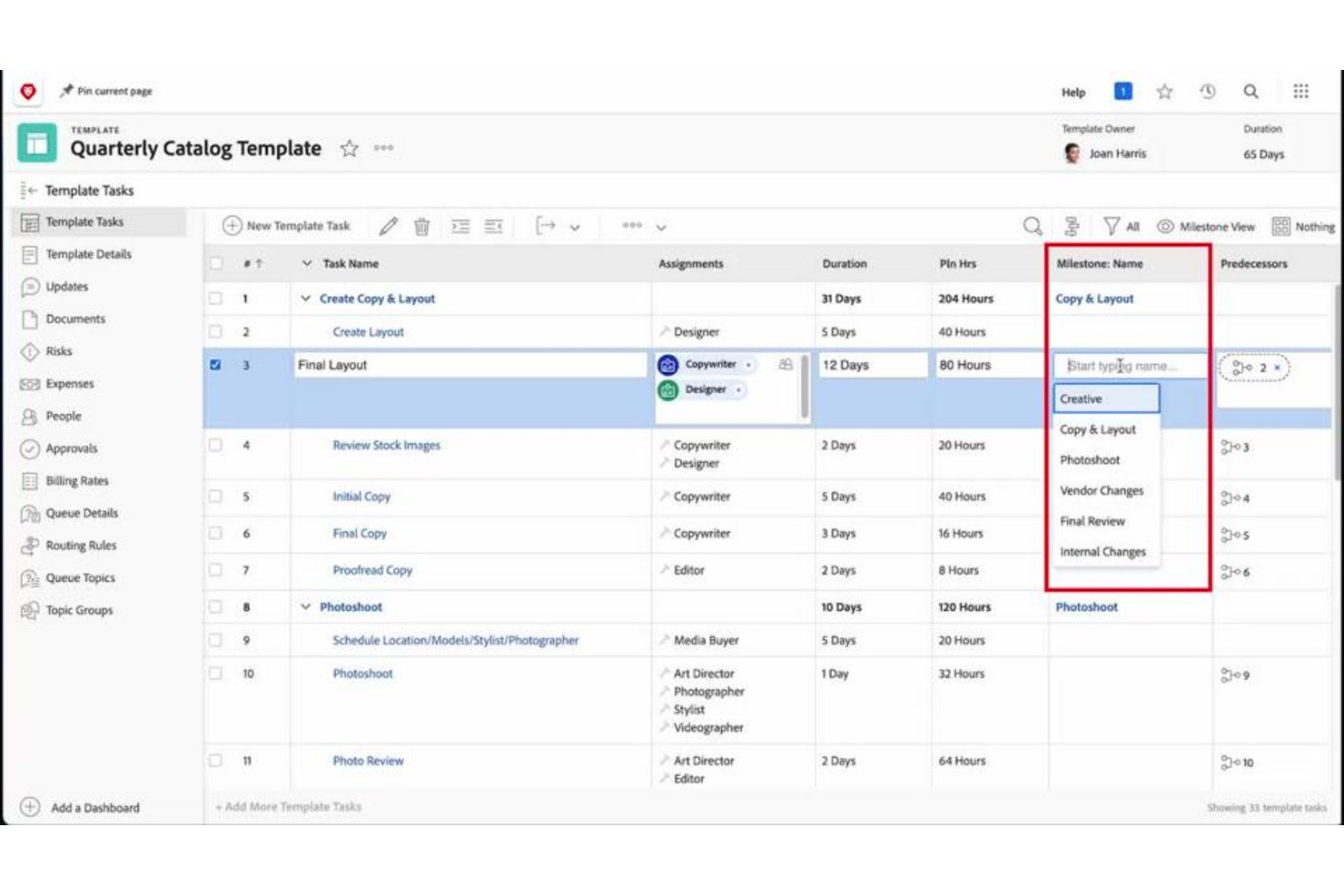The height and width of the screenshot is (896, 1344).
Task: Click the milestone name search field
Action: 1130,366
